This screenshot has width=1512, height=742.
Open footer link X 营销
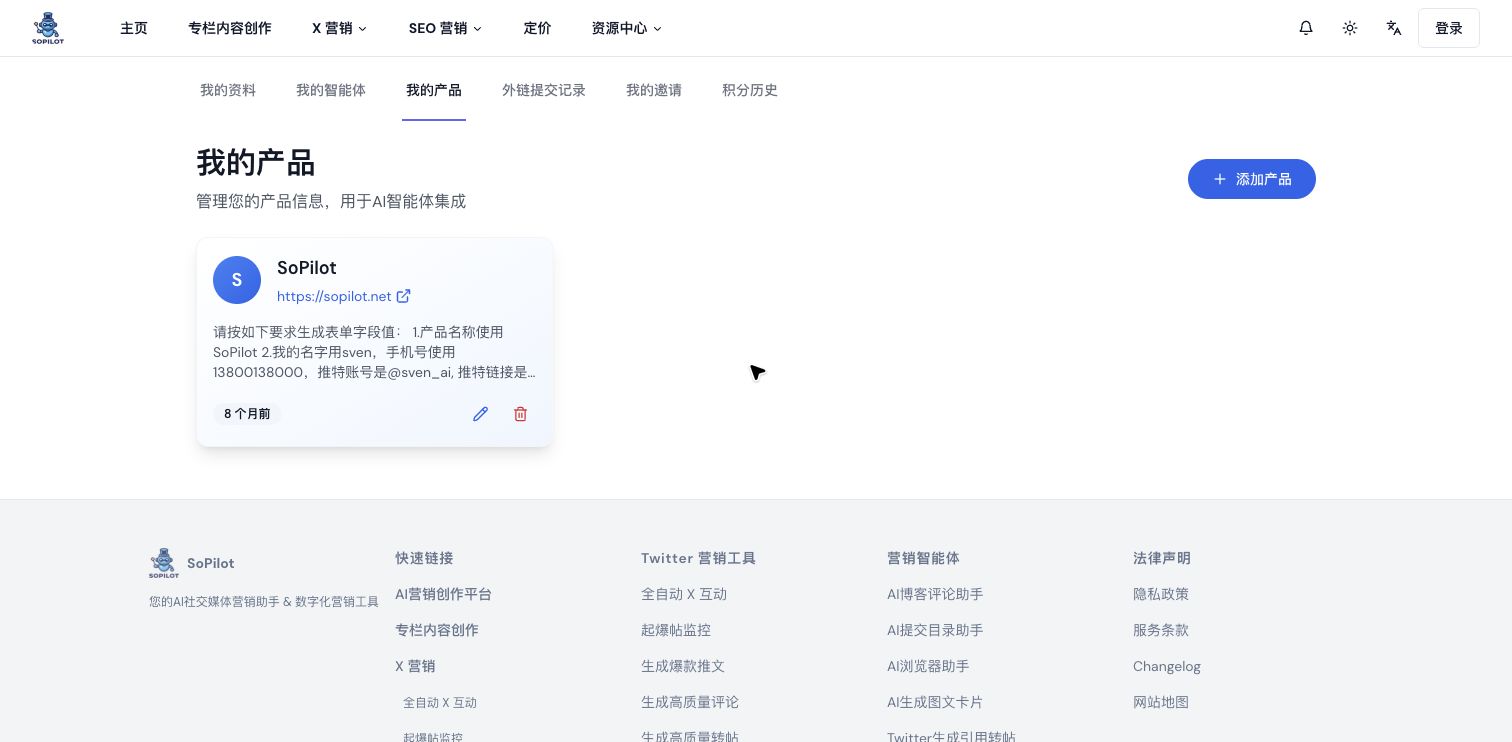[415, 666]
